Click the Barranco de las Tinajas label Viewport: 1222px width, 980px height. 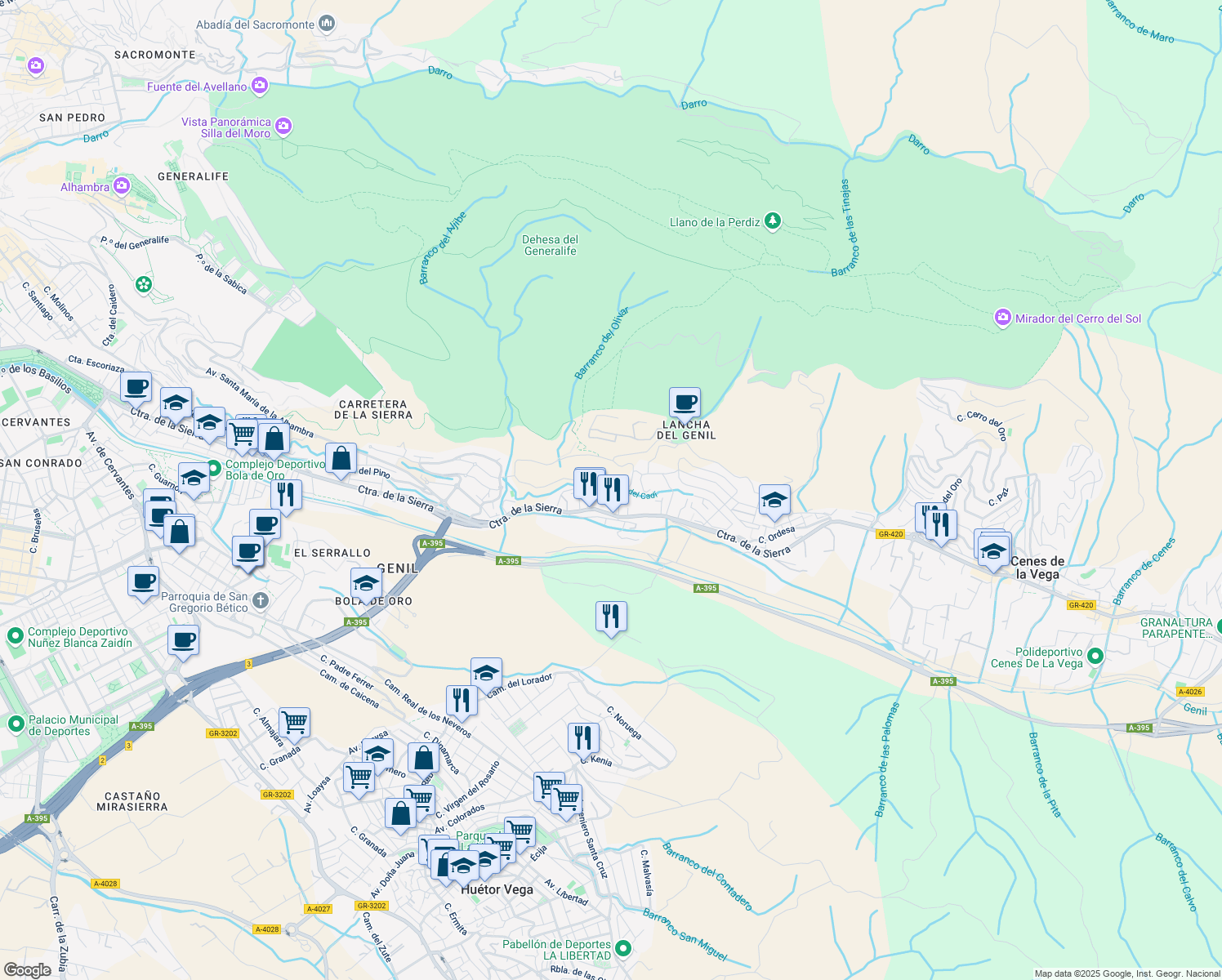[x=847, y=228]
